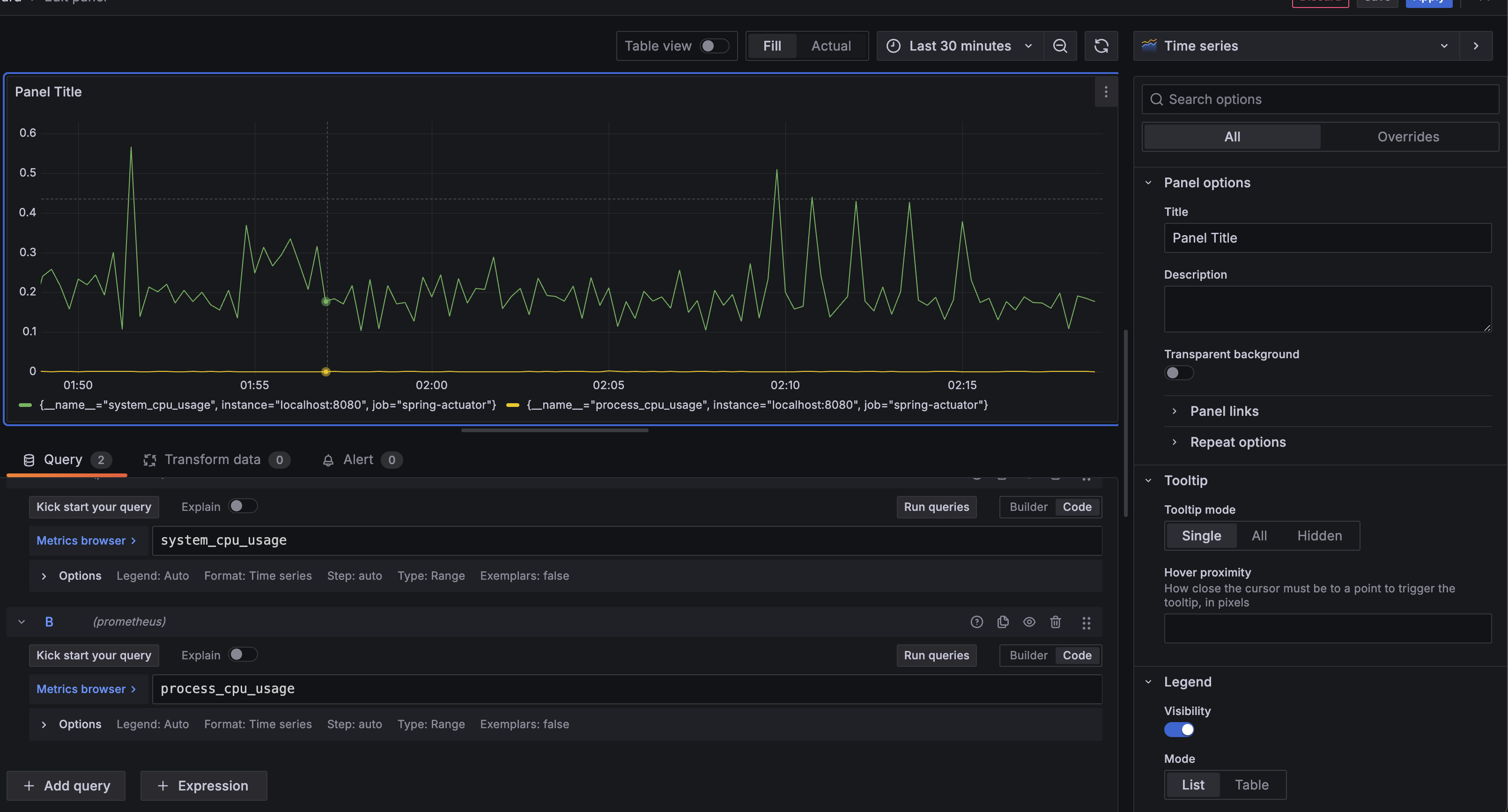
Task: Switch system_cpu_usage query to Builder mode
Action: coord(1028,507)
